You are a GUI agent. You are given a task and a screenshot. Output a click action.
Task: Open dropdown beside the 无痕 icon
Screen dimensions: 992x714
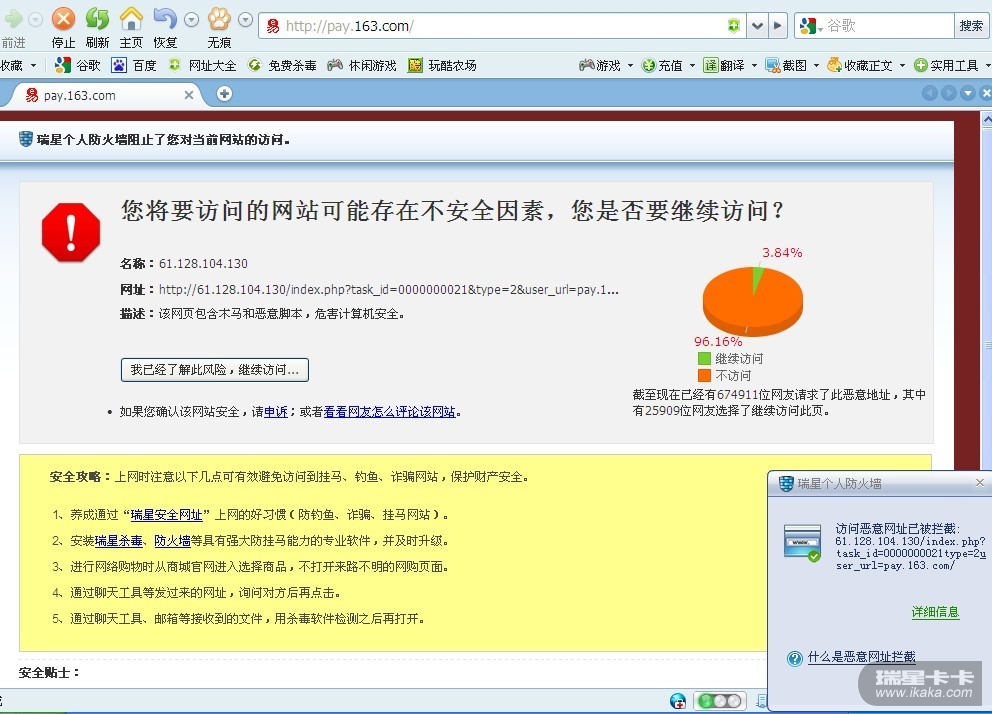point(245,20)
